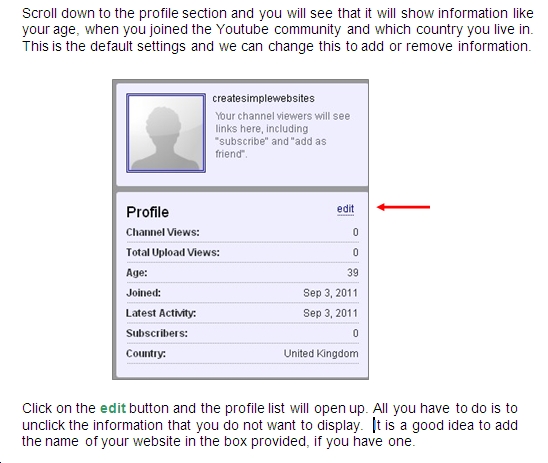Click the red arrow pointing at edit
The height and width of the screenshot is (463, 548).
(403, 207)
